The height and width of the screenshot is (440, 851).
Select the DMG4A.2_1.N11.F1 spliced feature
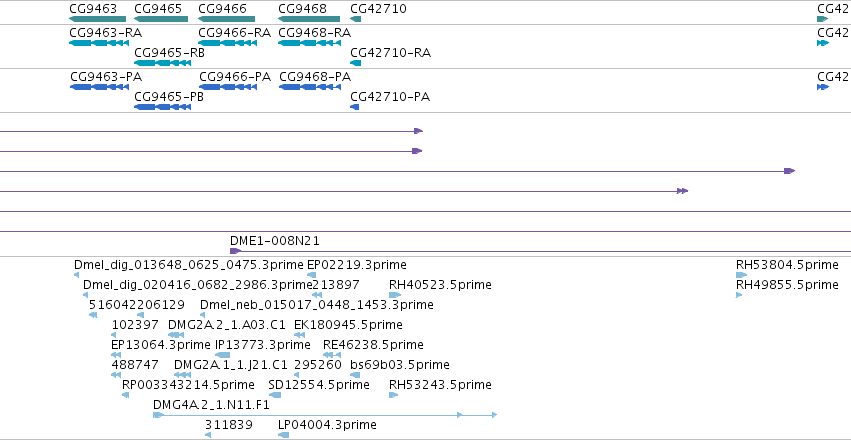pyautogui.click(x=325, y=416)
